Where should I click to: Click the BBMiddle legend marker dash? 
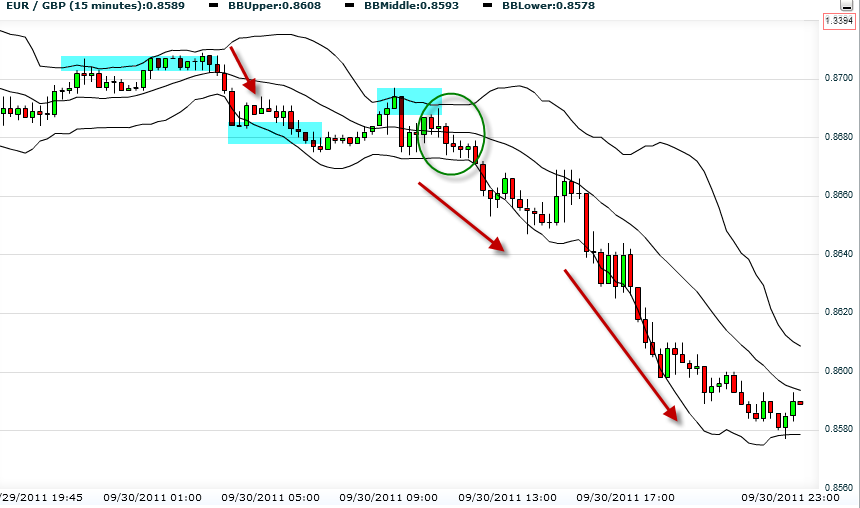353,6
